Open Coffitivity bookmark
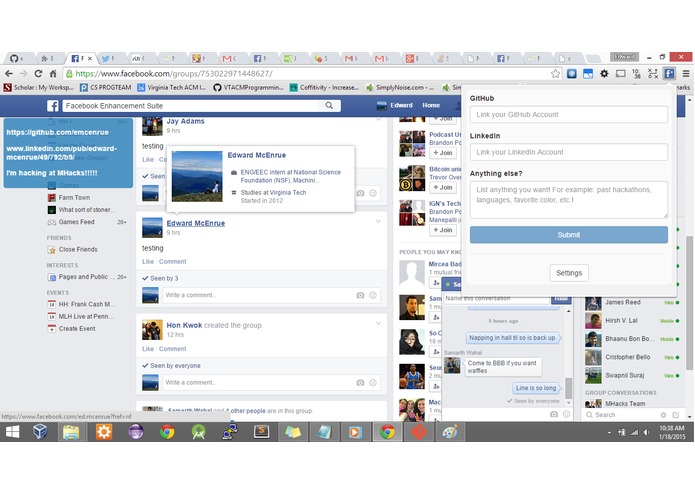695x494 pixels. 324,87
